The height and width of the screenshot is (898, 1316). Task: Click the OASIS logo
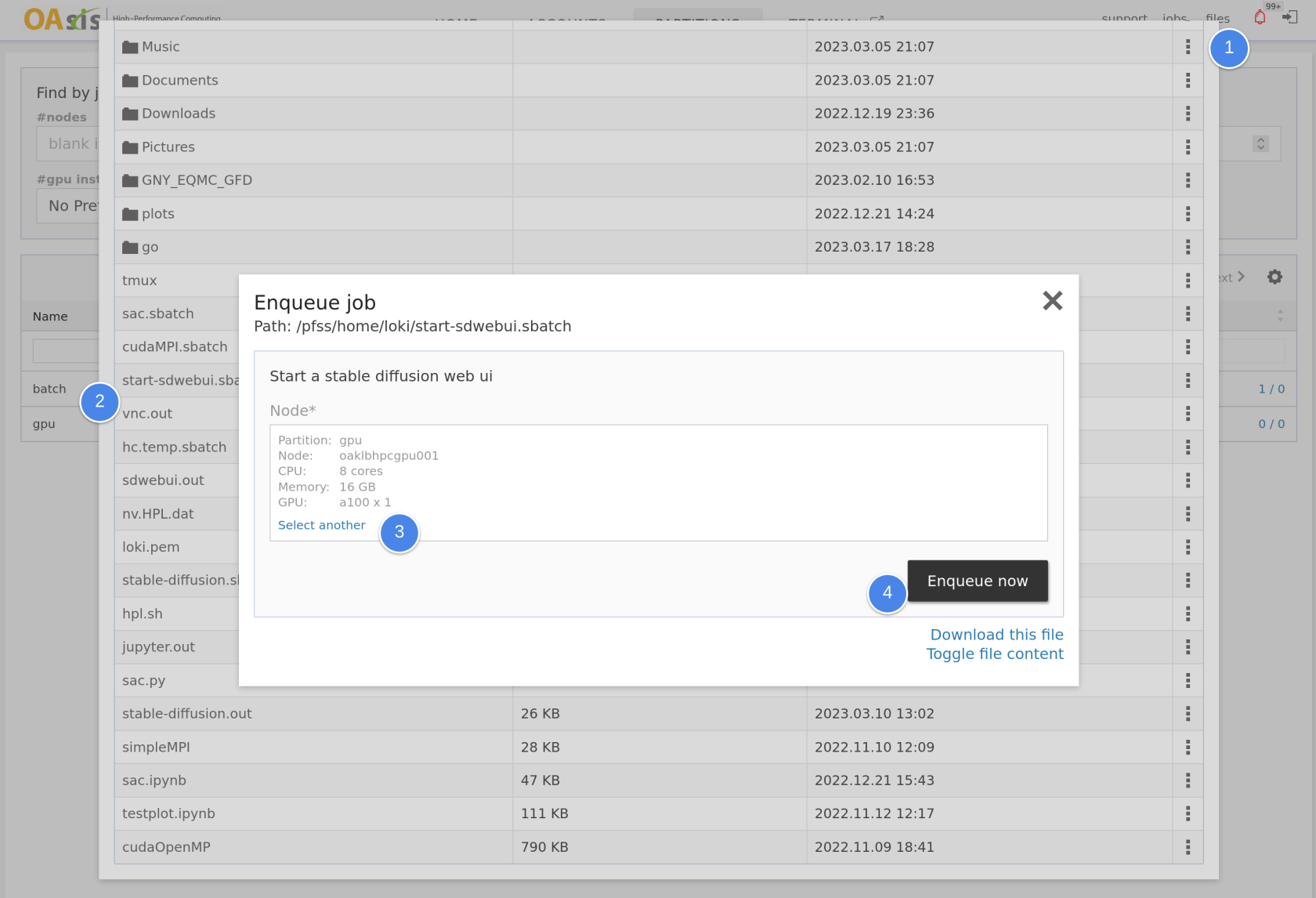(x=61, y=19)
